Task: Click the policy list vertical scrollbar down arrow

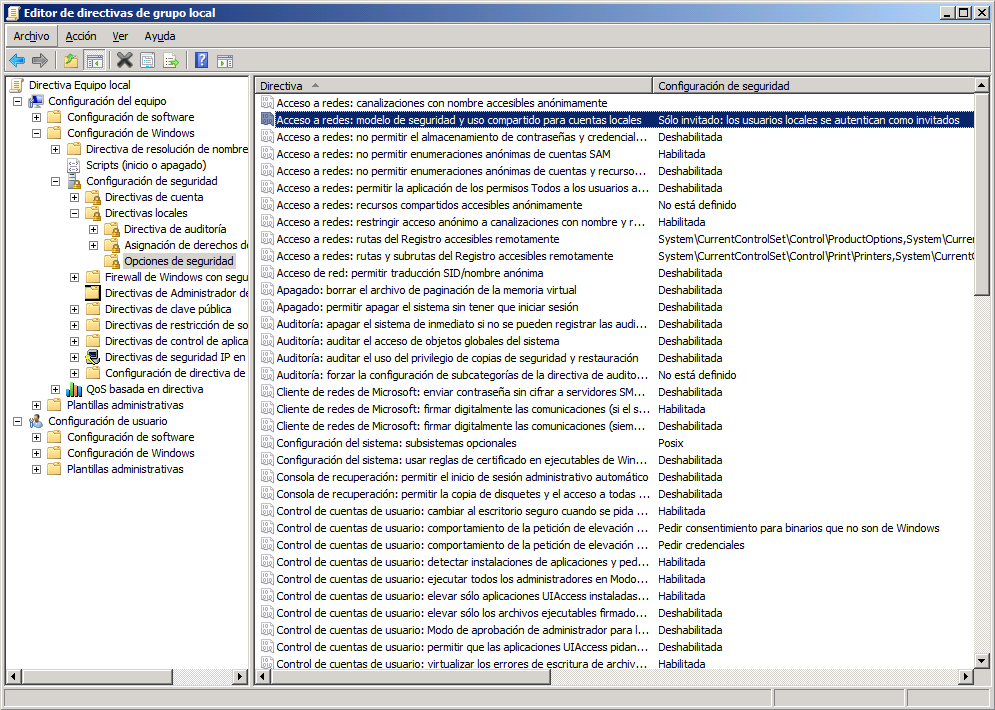Action: click(x=982, y=661)
